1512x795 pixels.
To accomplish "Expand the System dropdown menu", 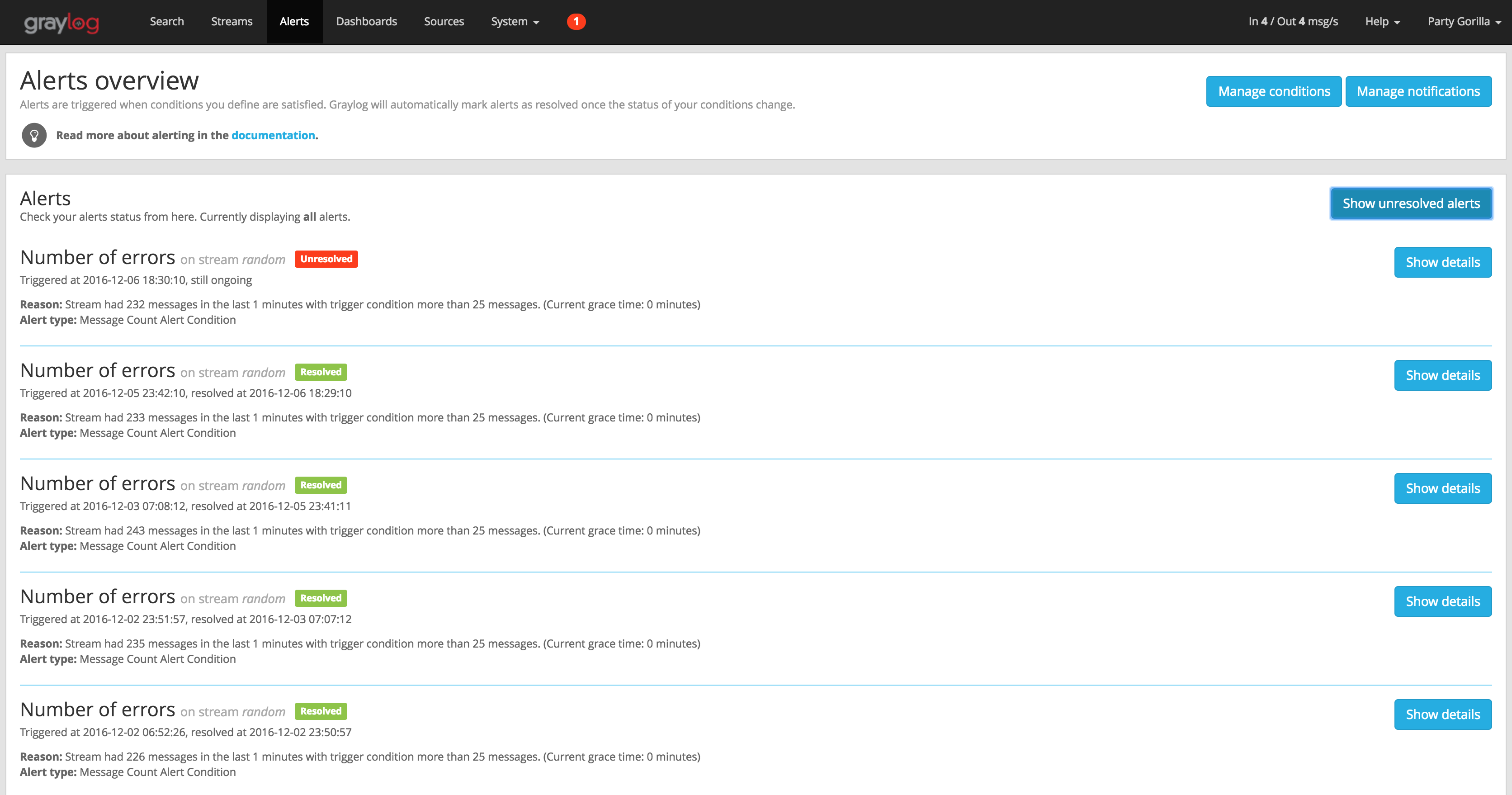I will pos(515,22).
